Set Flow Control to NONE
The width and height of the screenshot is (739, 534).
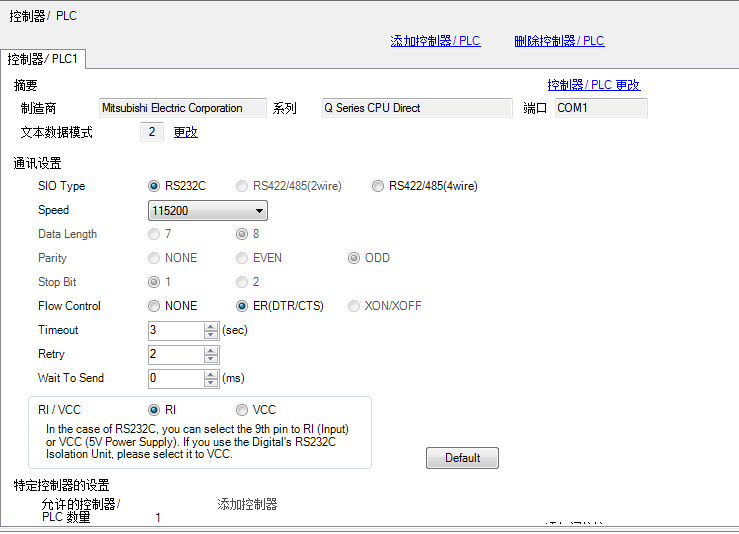tap(154, 306)
